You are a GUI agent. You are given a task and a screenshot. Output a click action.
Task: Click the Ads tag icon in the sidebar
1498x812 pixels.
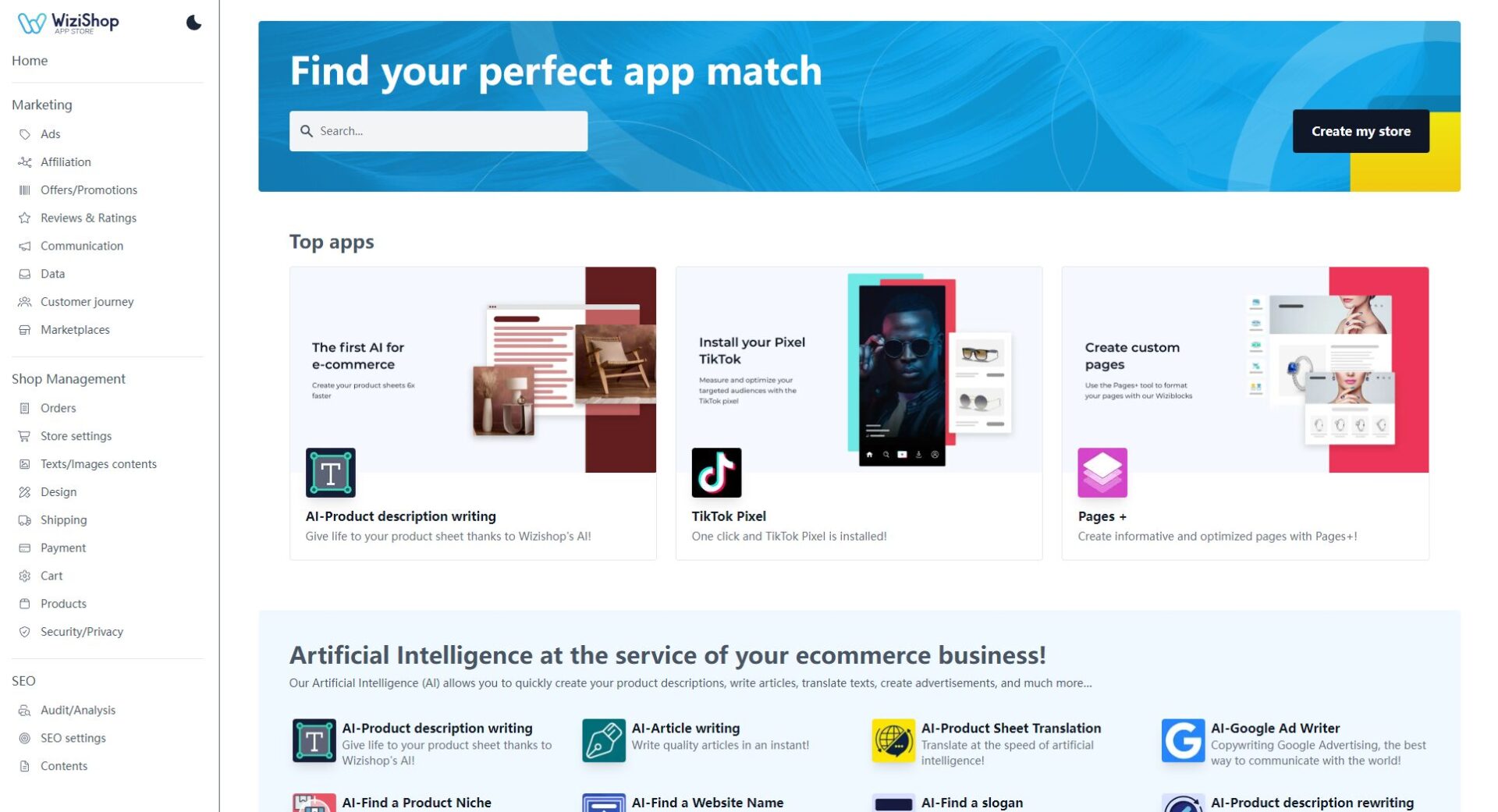click(x=24, y=133)
